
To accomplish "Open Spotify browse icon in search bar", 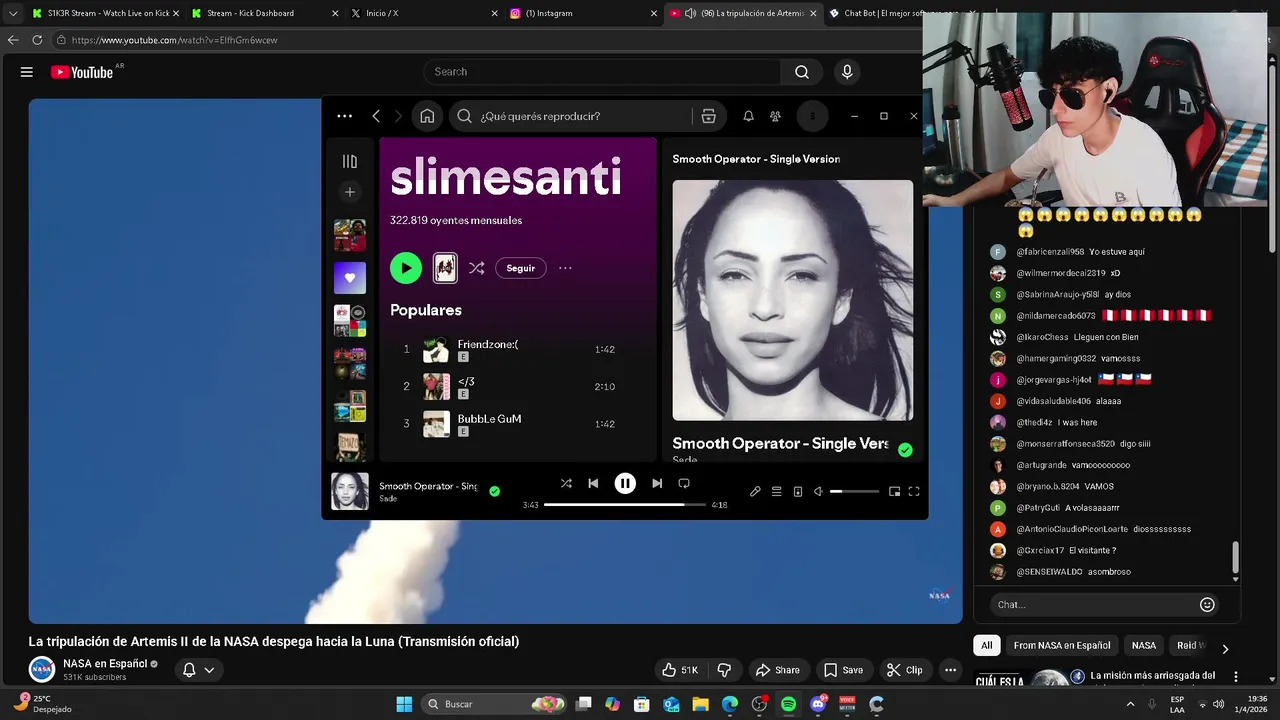I will click(x=708, y=116).
